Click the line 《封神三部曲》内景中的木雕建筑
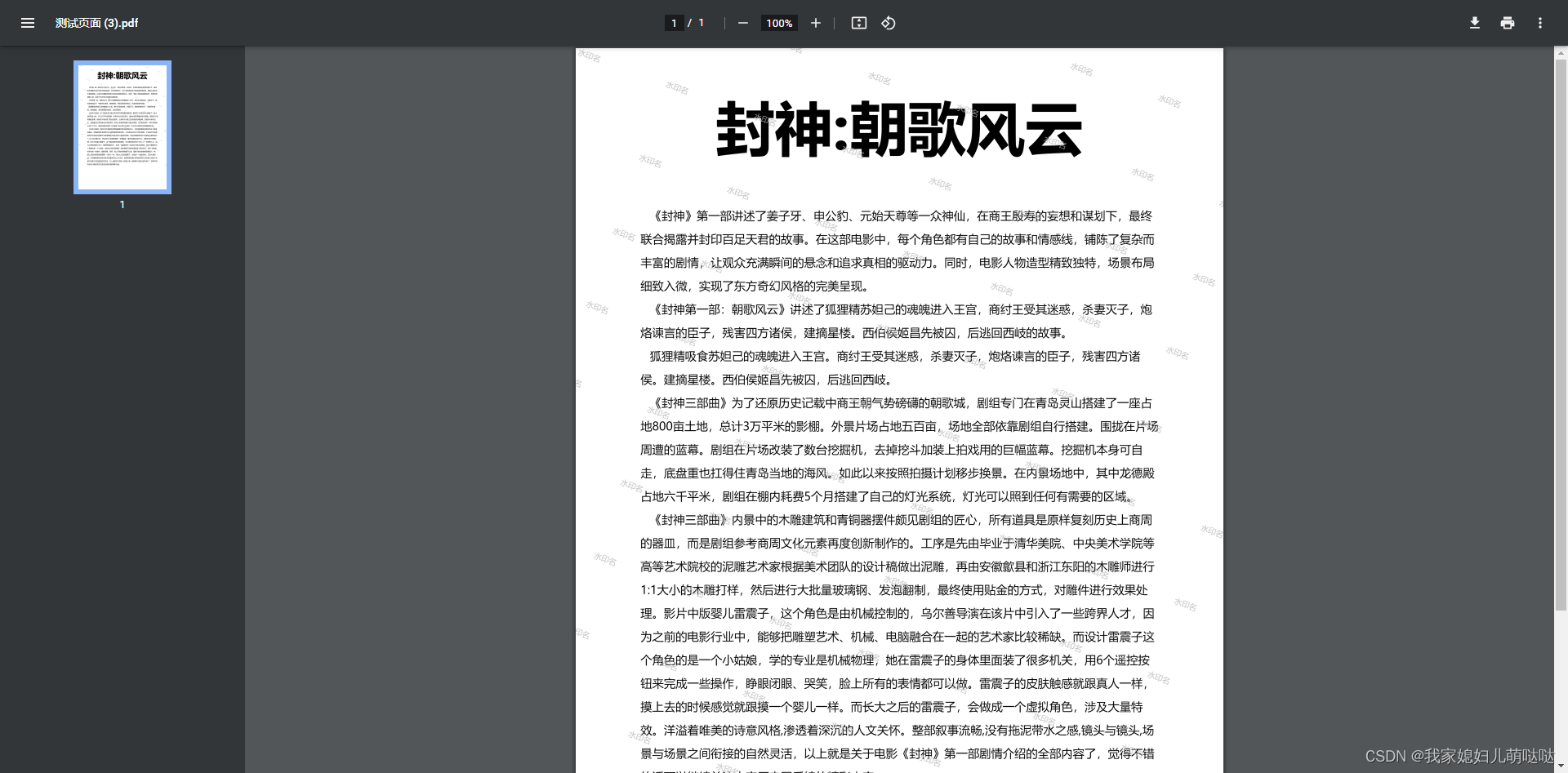Screen dimensions: 1568x773 tap(902, 520)
